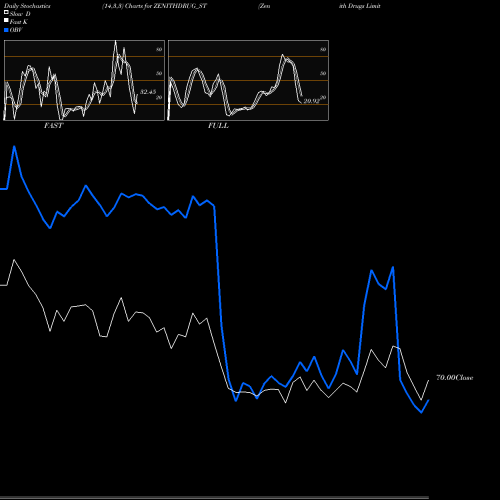Click the 80 axis label in FAST chart
This screenshot has height=500, width=500.
tap(159, 49)
